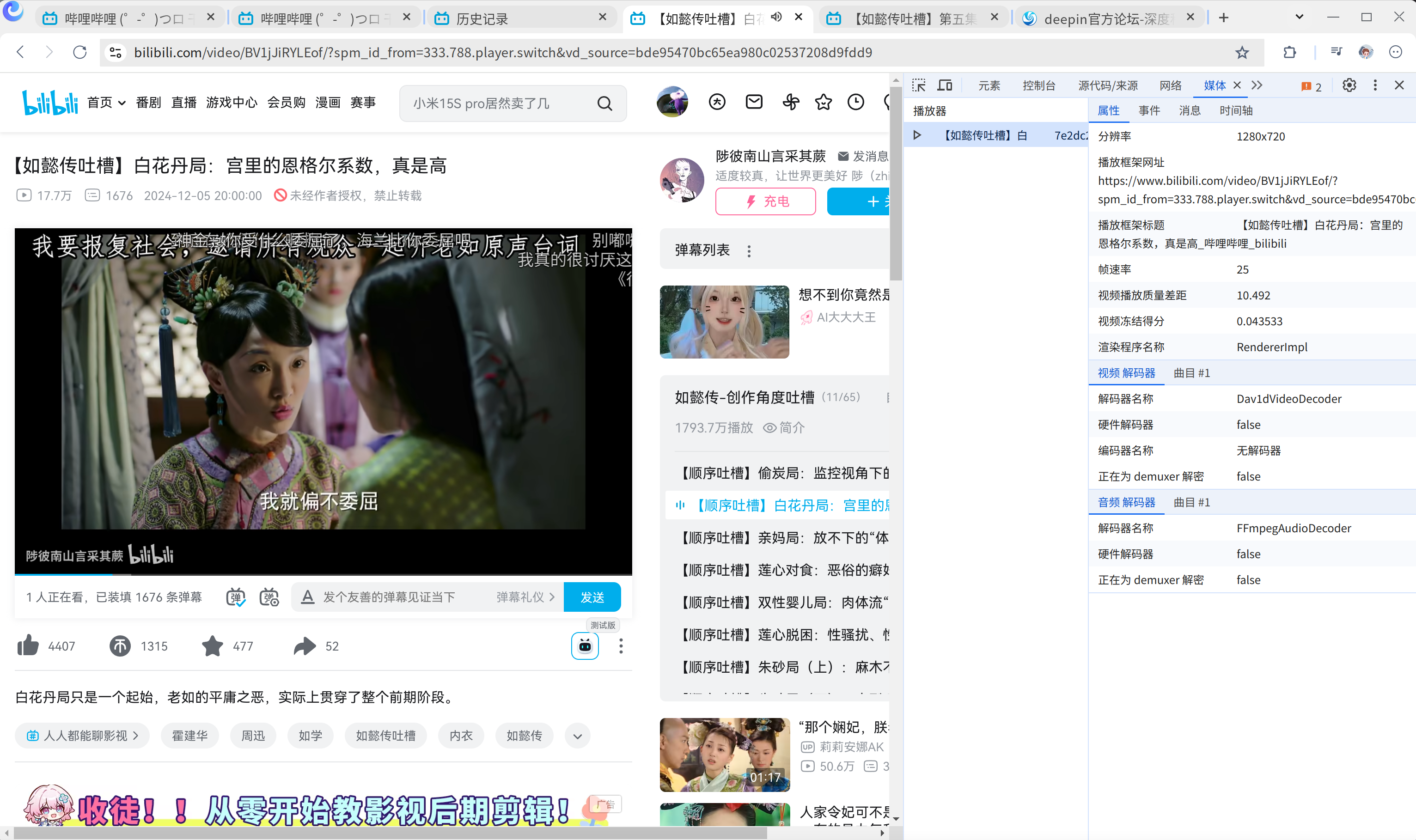
Task: Open more actions dots beside AI assistant
Action: [621, 646]
